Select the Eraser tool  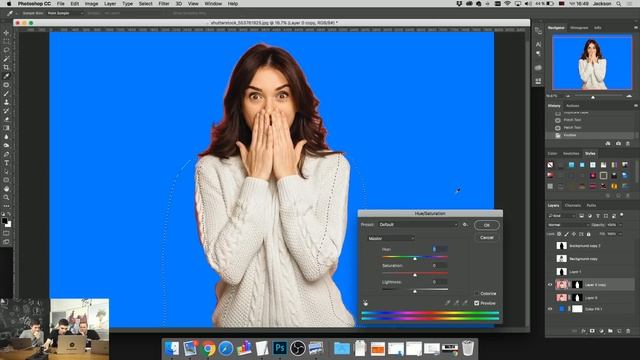(6, 119)
